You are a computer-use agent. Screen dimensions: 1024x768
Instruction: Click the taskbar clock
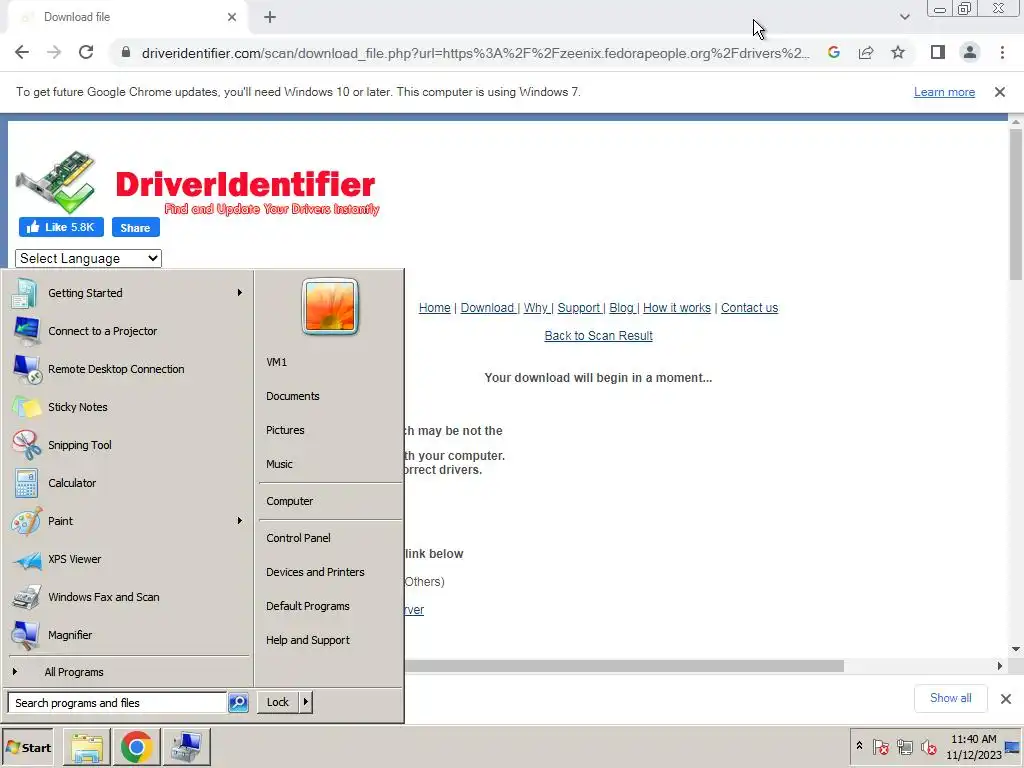coord(973,747)
